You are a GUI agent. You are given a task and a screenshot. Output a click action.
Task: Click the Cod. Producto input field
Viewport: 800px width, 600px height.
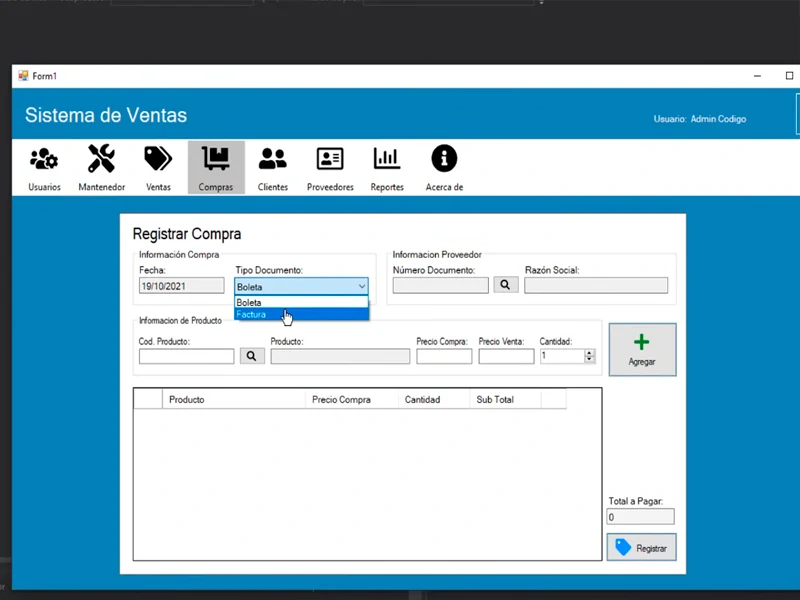pos(186,356)
